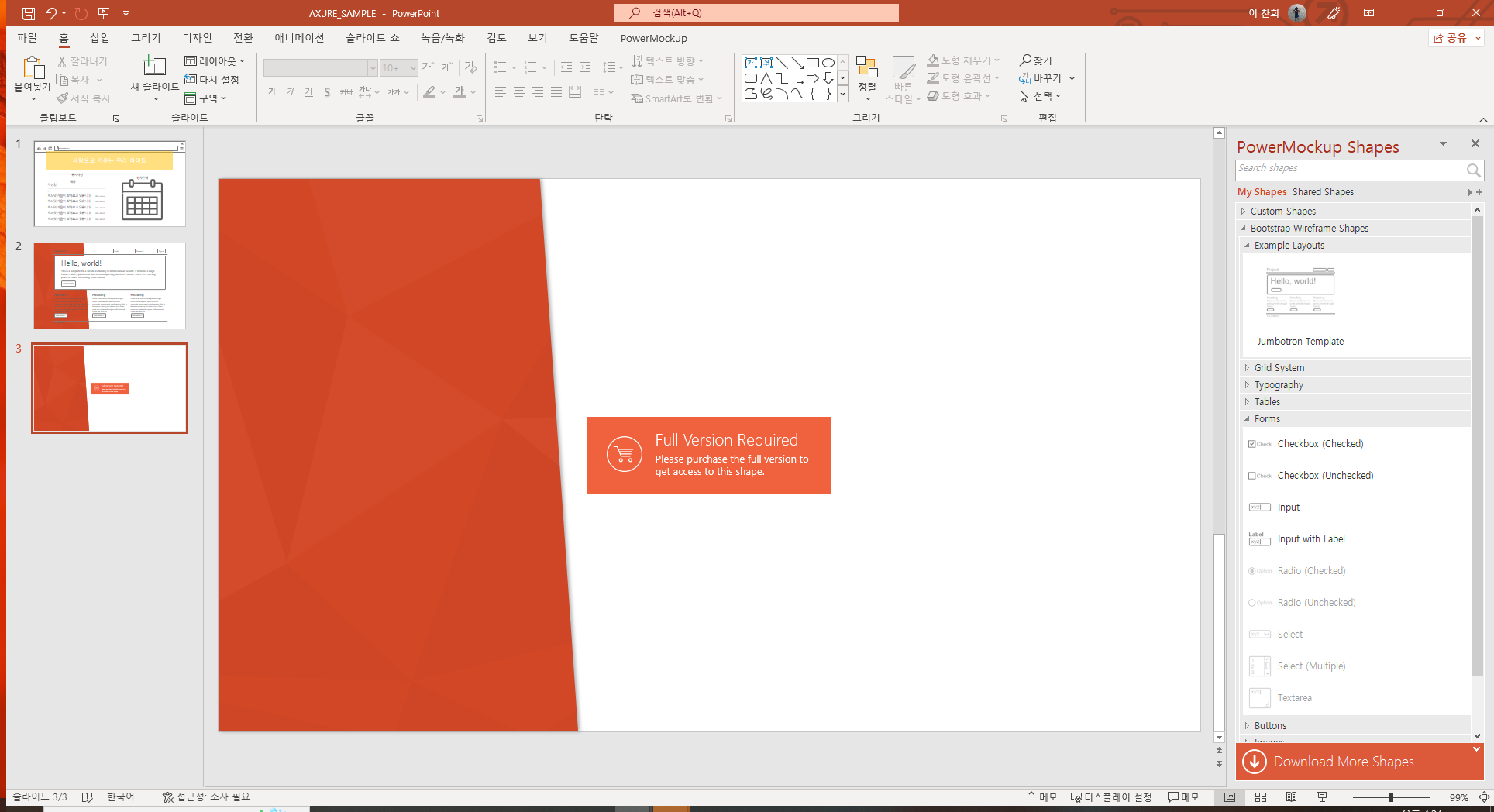1494x812 pixels.
Task: Open the 삽입 (Insert) ribbon tab
Action: tap(100, 38)
